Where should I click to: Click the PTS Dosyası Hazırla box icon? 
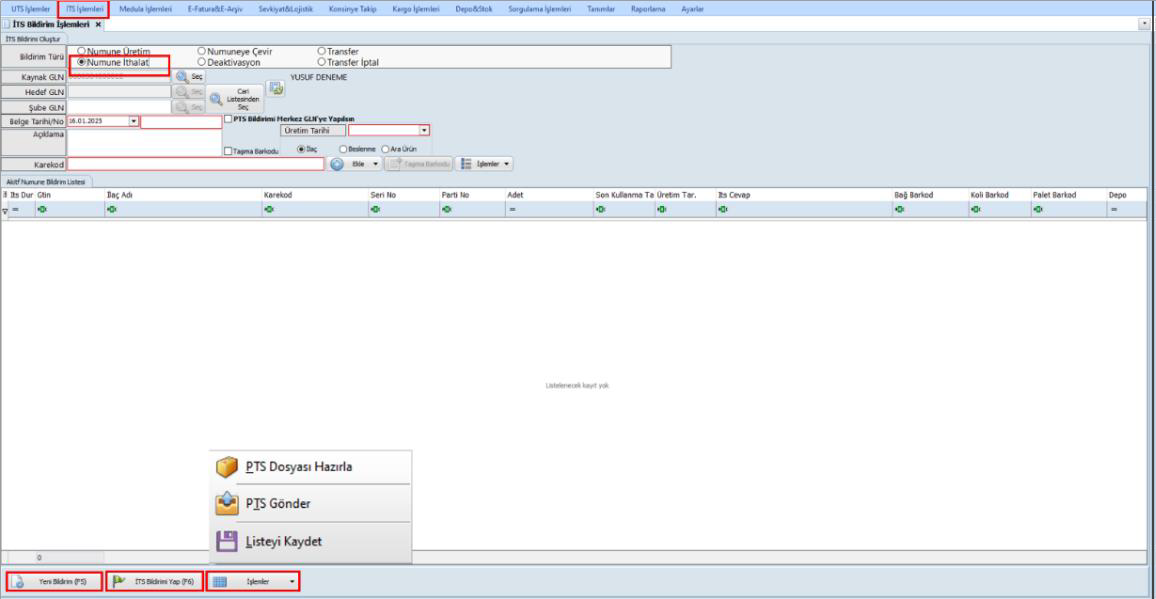point(229,468)
